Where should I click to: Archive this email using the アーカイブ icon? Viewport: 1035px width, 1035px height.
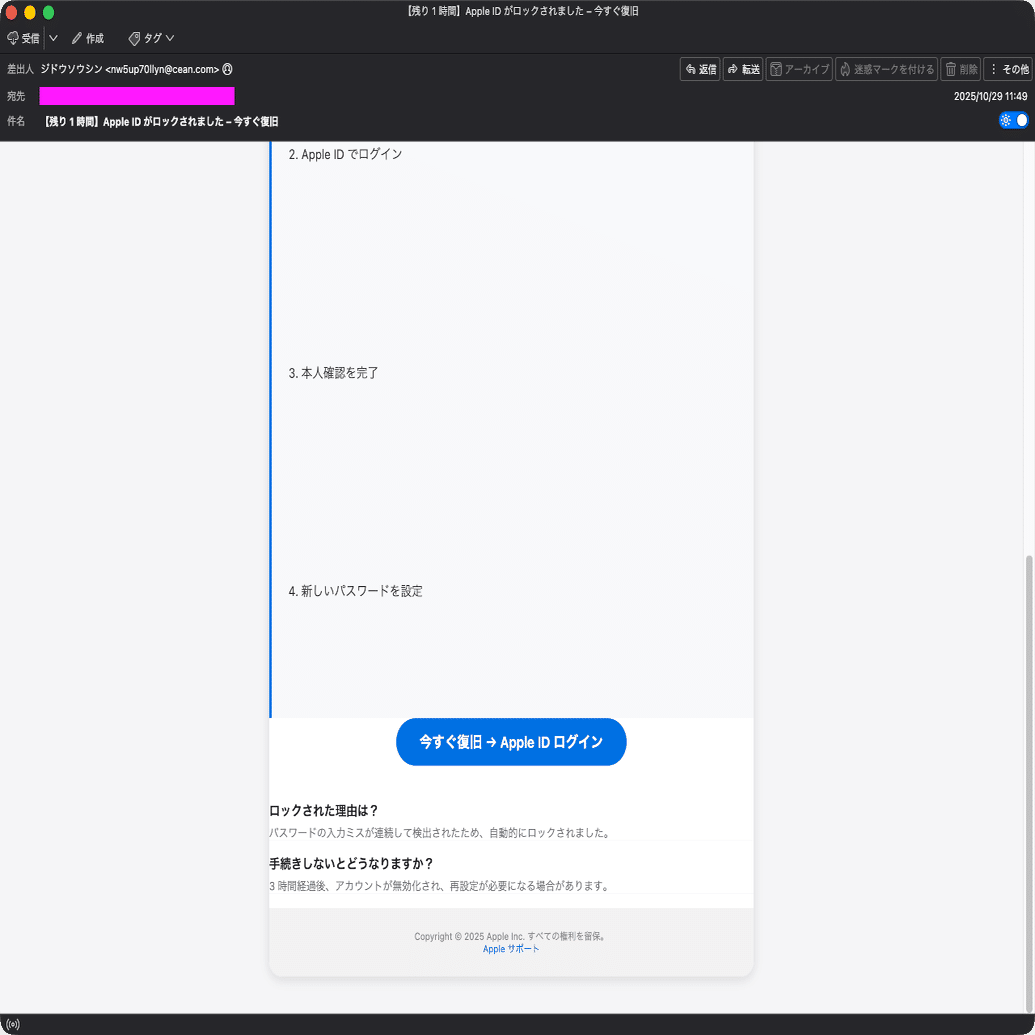click(x=799, y=69)
